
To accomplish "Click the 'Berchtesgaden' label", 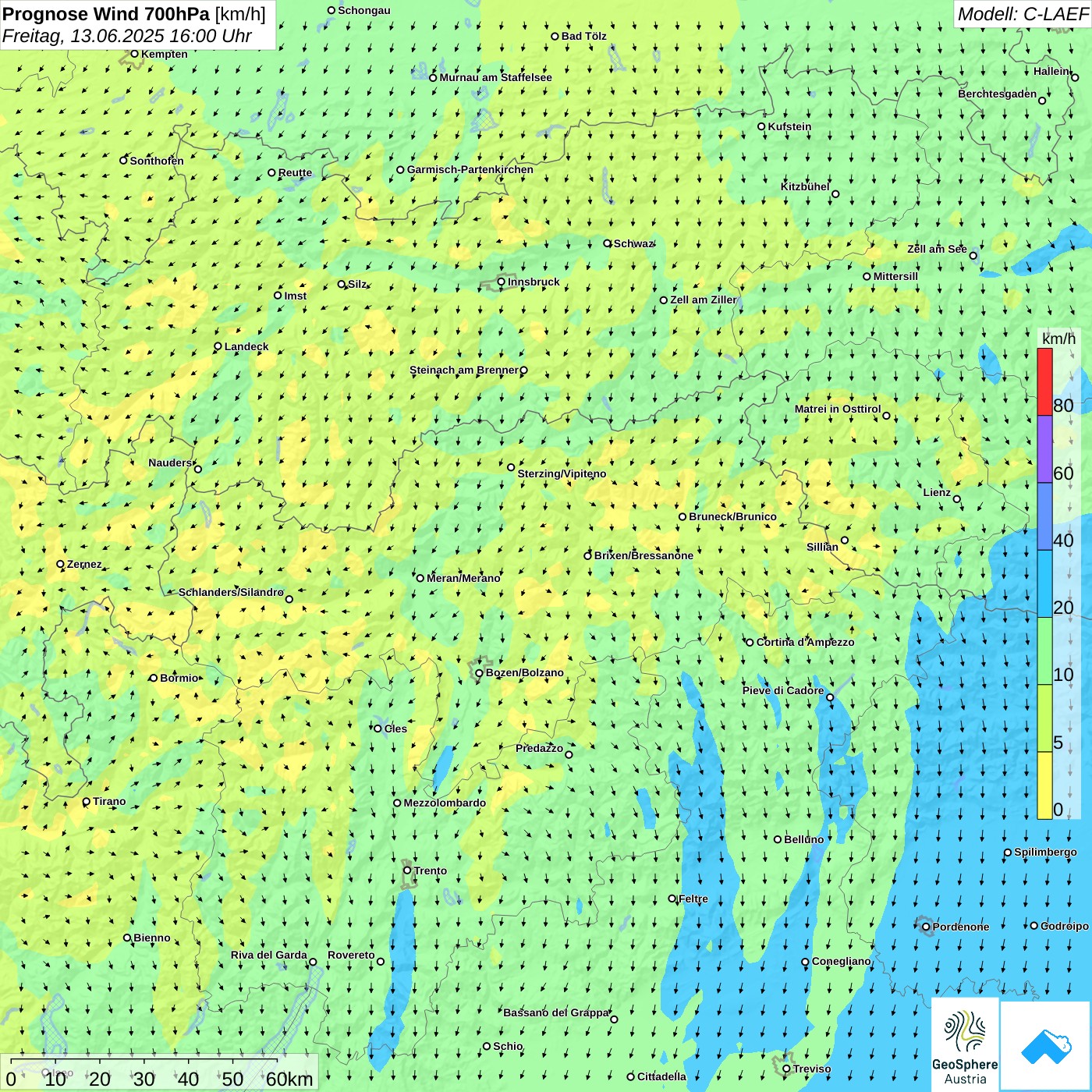I will (x=998, y=94).
